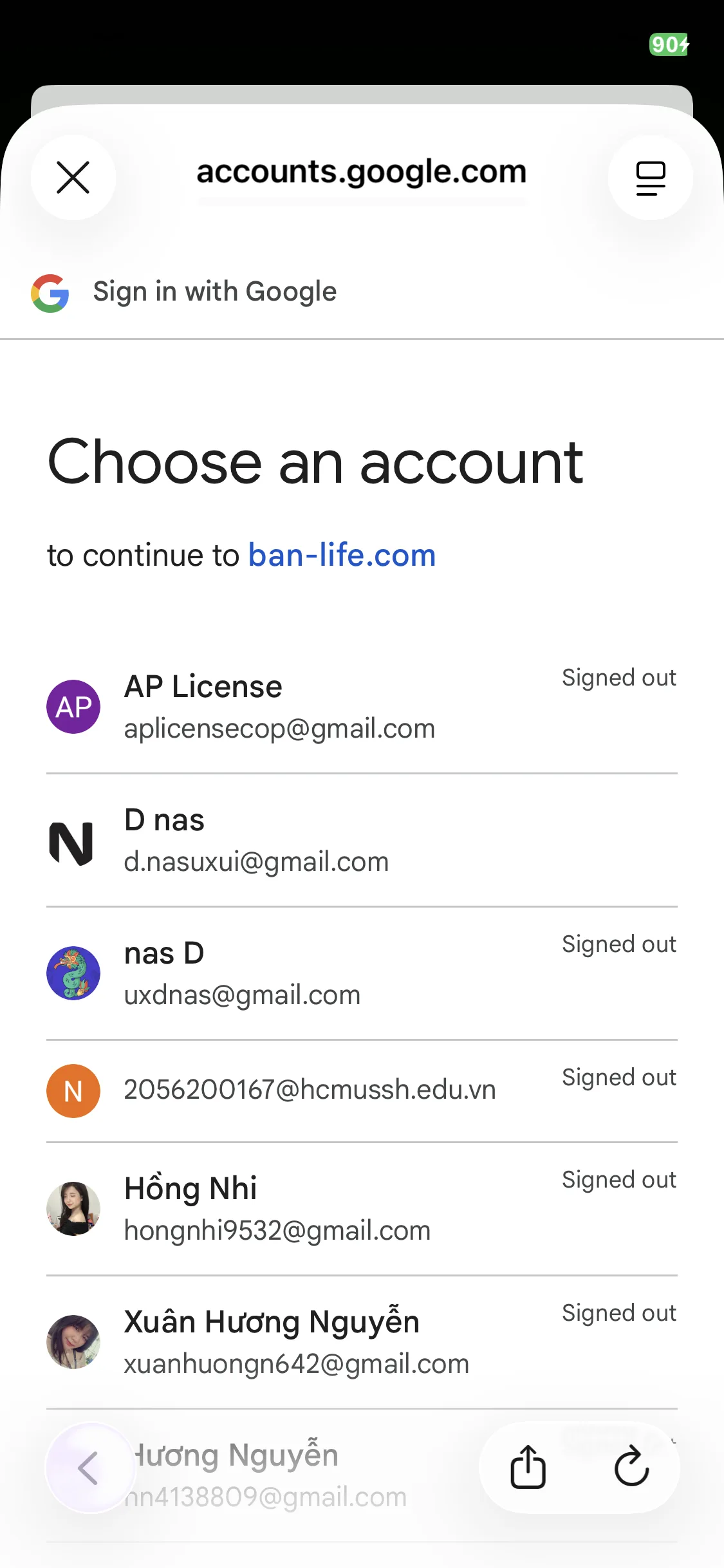
Task: Tap the dragon avatar for nas D
Action: [73, 973]
